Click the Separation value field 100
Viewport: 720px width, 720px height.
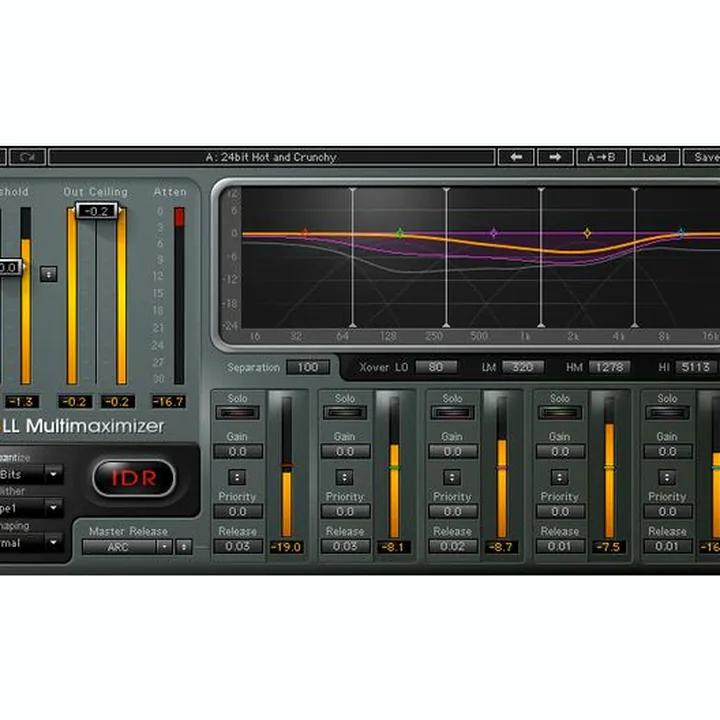(308, 367)
